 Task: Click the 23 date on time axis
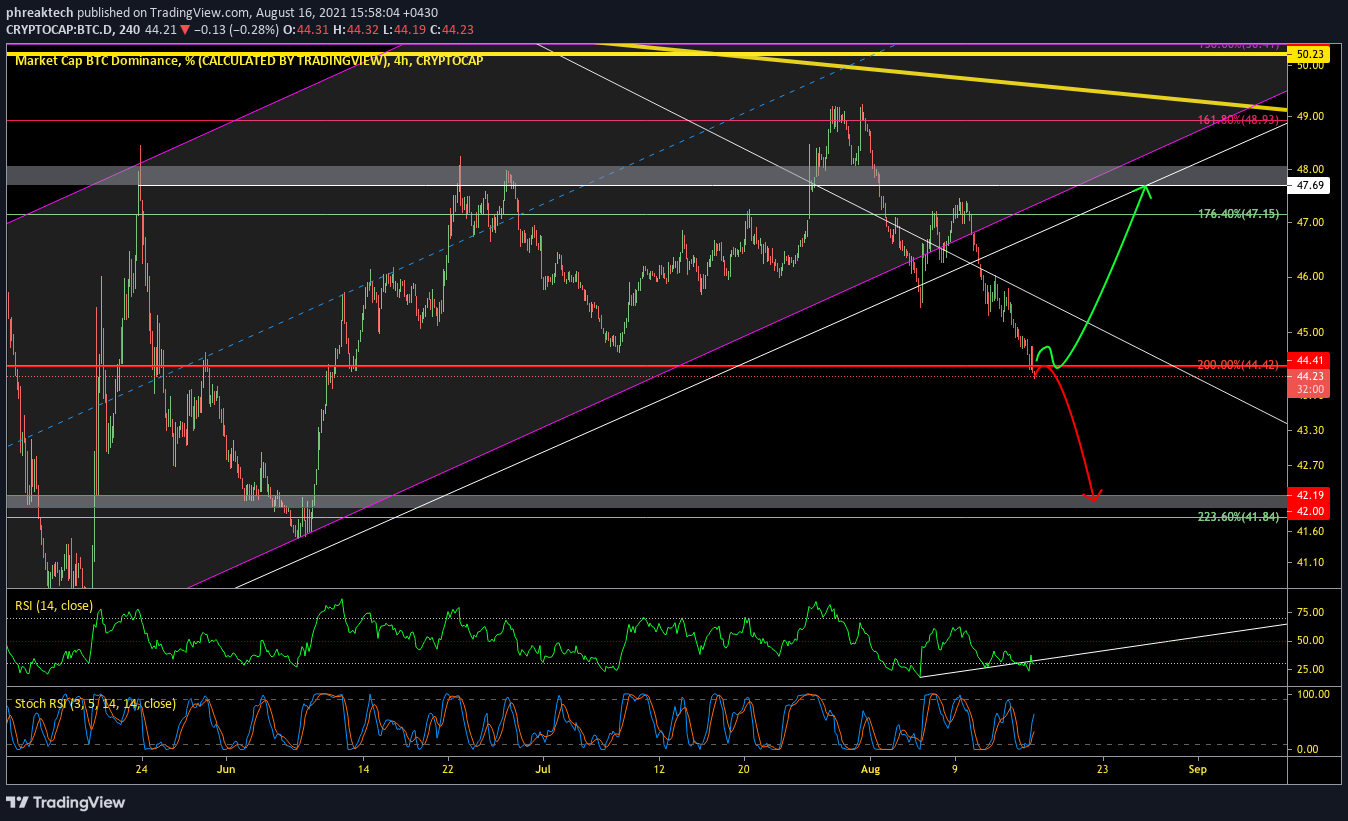coord(1102,770)
